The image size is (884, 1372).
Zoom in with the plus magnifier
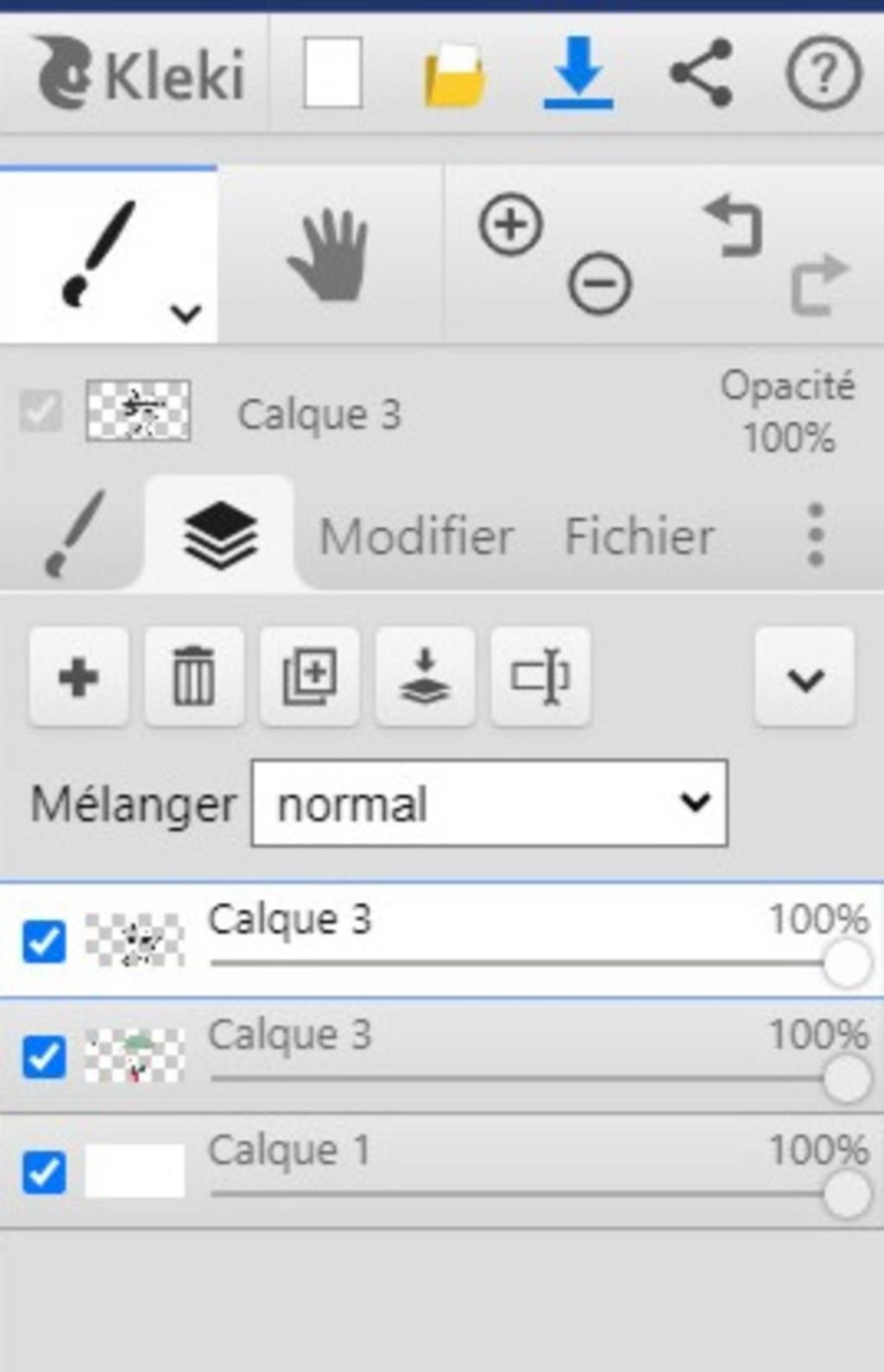click(511, 225)
